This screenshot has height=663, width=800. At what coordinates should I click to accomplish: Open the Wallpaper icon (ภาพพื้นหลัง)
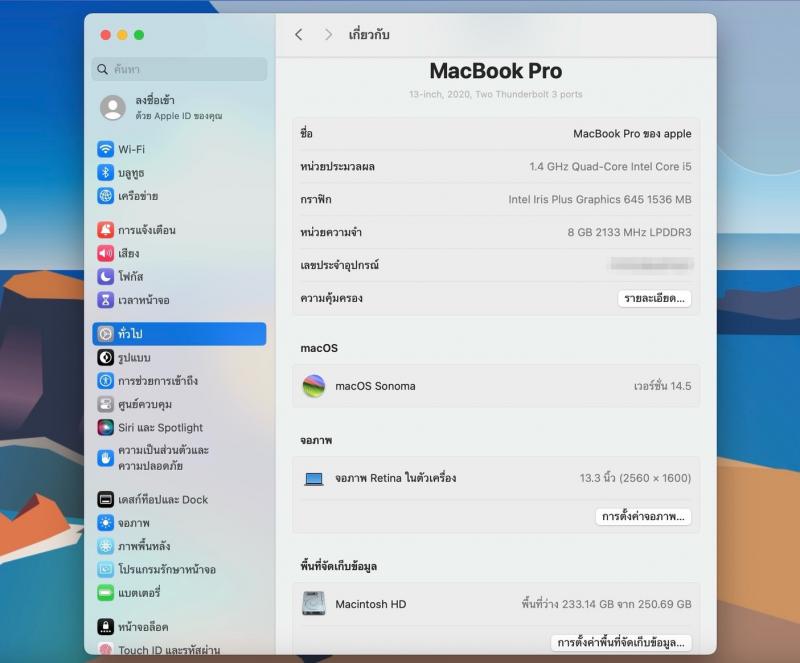[106, 546]
